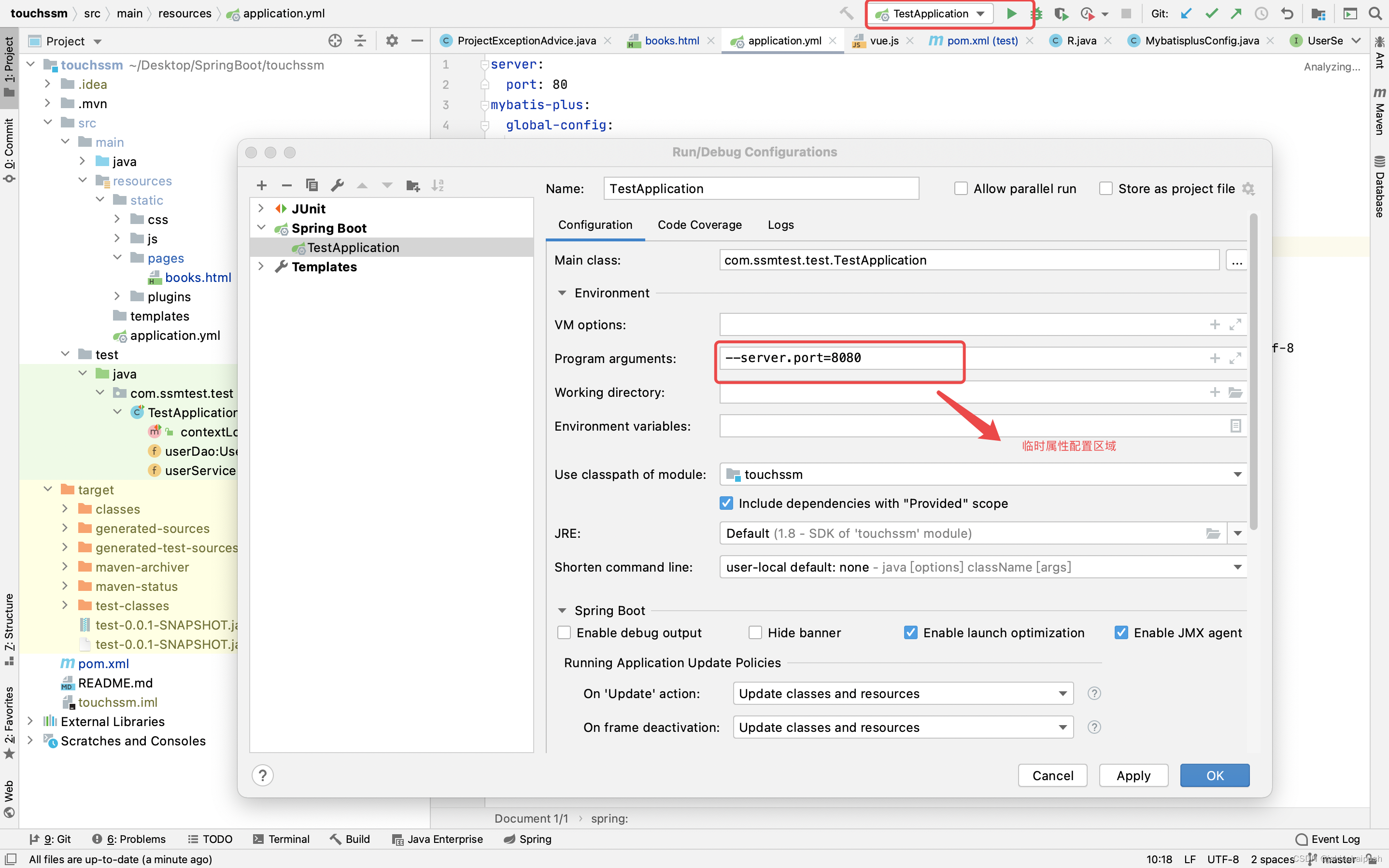Add new configuration plus icon
1389x868 pixels.
pyautogui.click(x=262, y=185)
